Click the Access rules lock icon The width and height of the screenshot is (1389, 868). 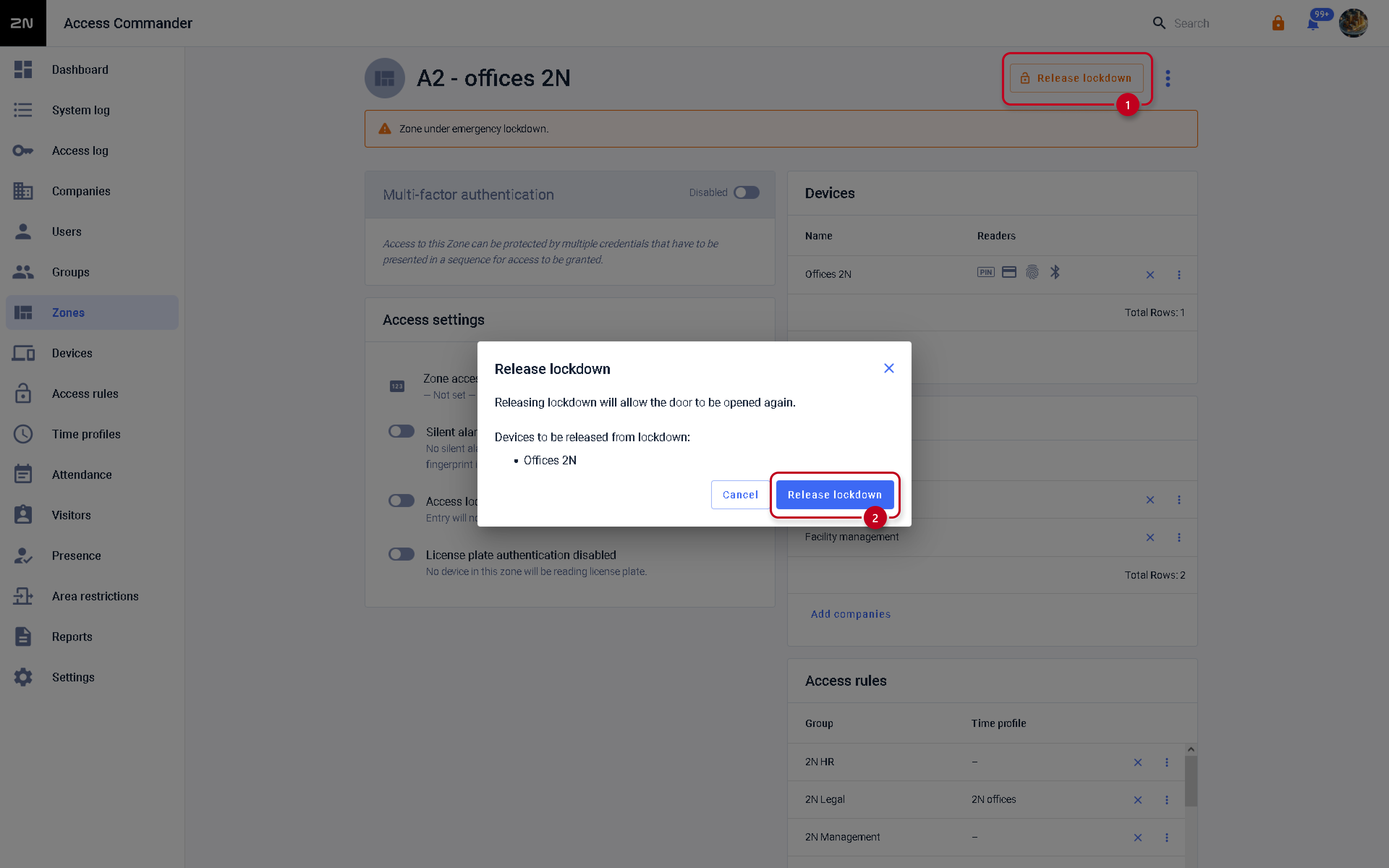pyautogui.click(x=23, y=393)
